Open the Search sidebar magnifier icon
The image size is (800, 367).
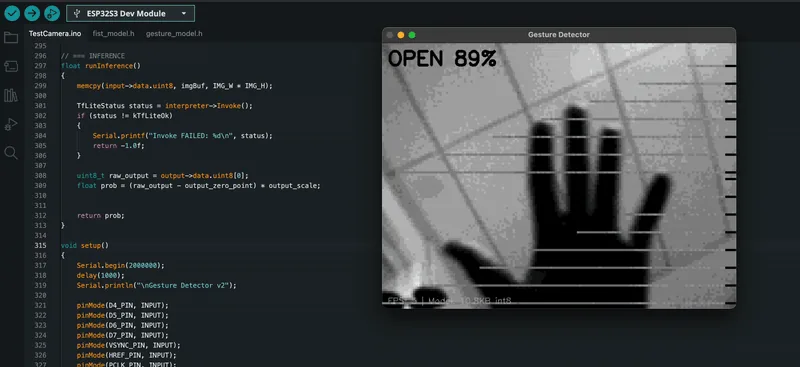11,153
